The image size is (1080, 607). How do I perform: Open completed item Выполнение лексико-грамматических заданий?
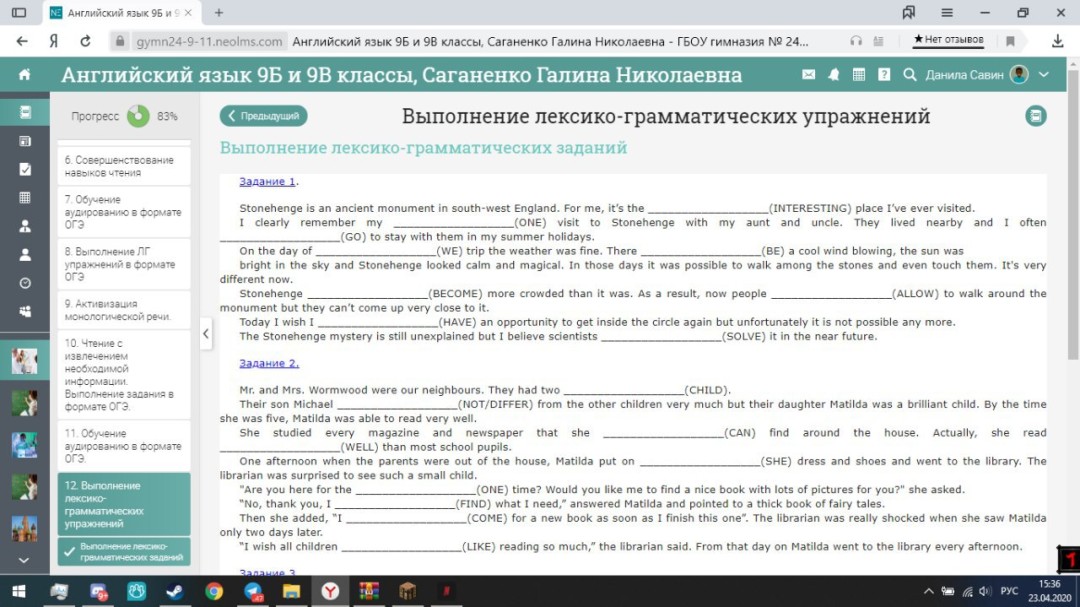pyautogui.click(x=124, y=551)
